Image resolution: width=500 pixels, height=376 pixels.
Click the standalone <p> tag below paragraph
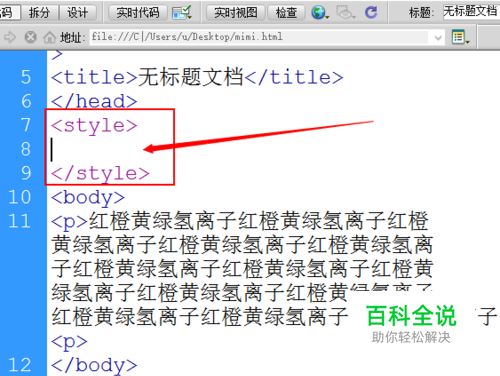[x=69, y=342]
